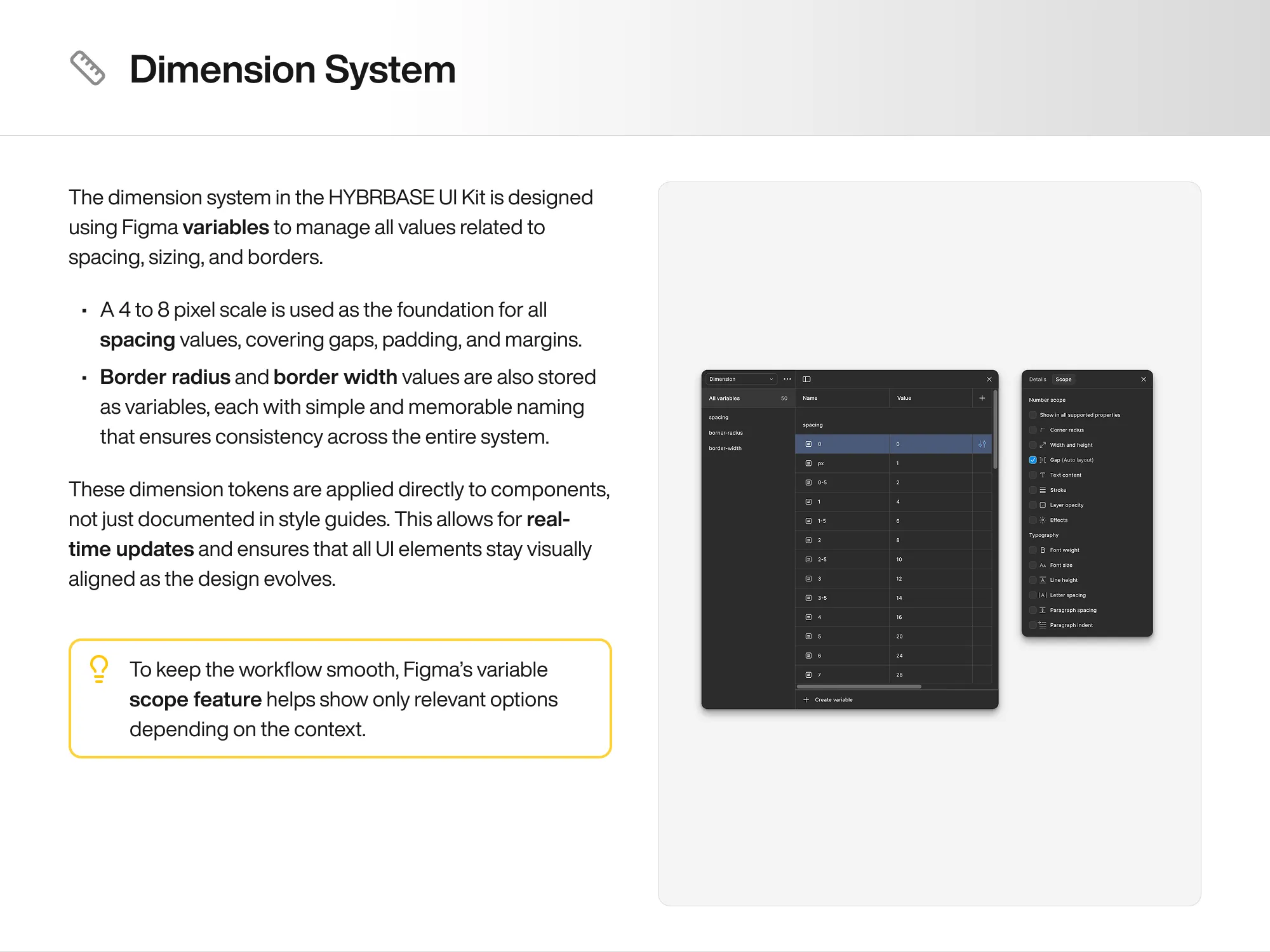
Task: Enable the Width and height scope
Action: point(1033,445)
